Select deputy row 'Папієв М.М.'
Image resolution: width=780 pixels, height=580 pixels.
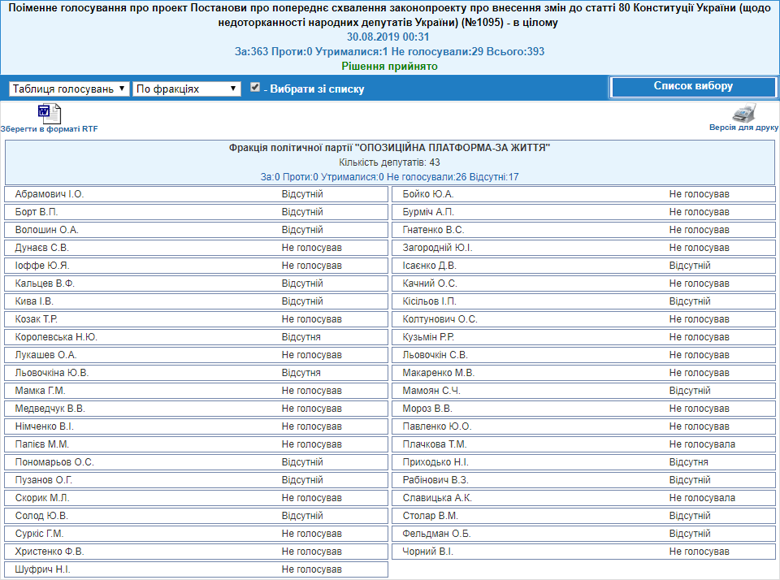coord(196,445)
